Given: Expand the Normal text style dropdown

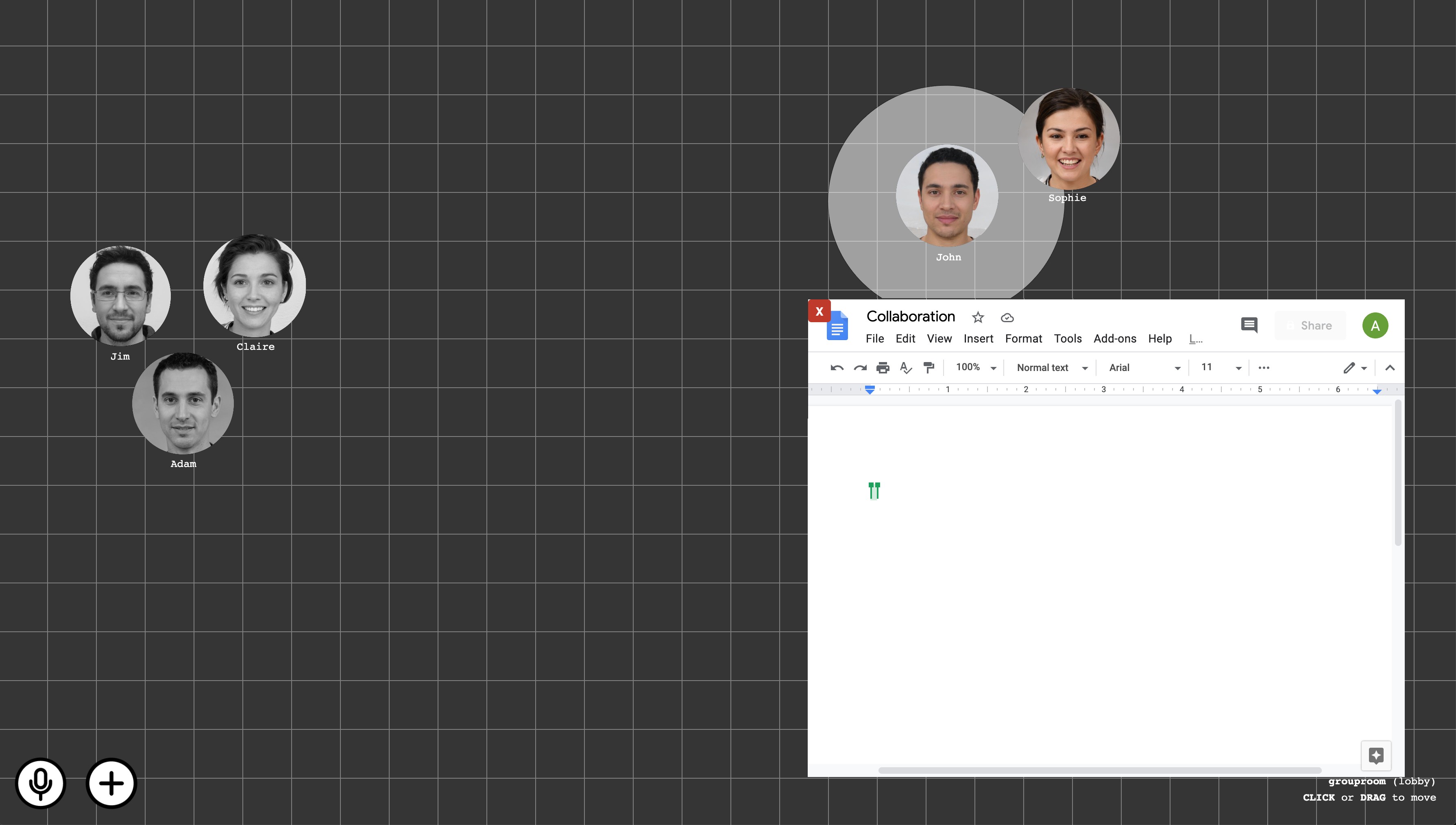Looking at the screenshot, I should pyautogui.click(x=1052, y=368).
